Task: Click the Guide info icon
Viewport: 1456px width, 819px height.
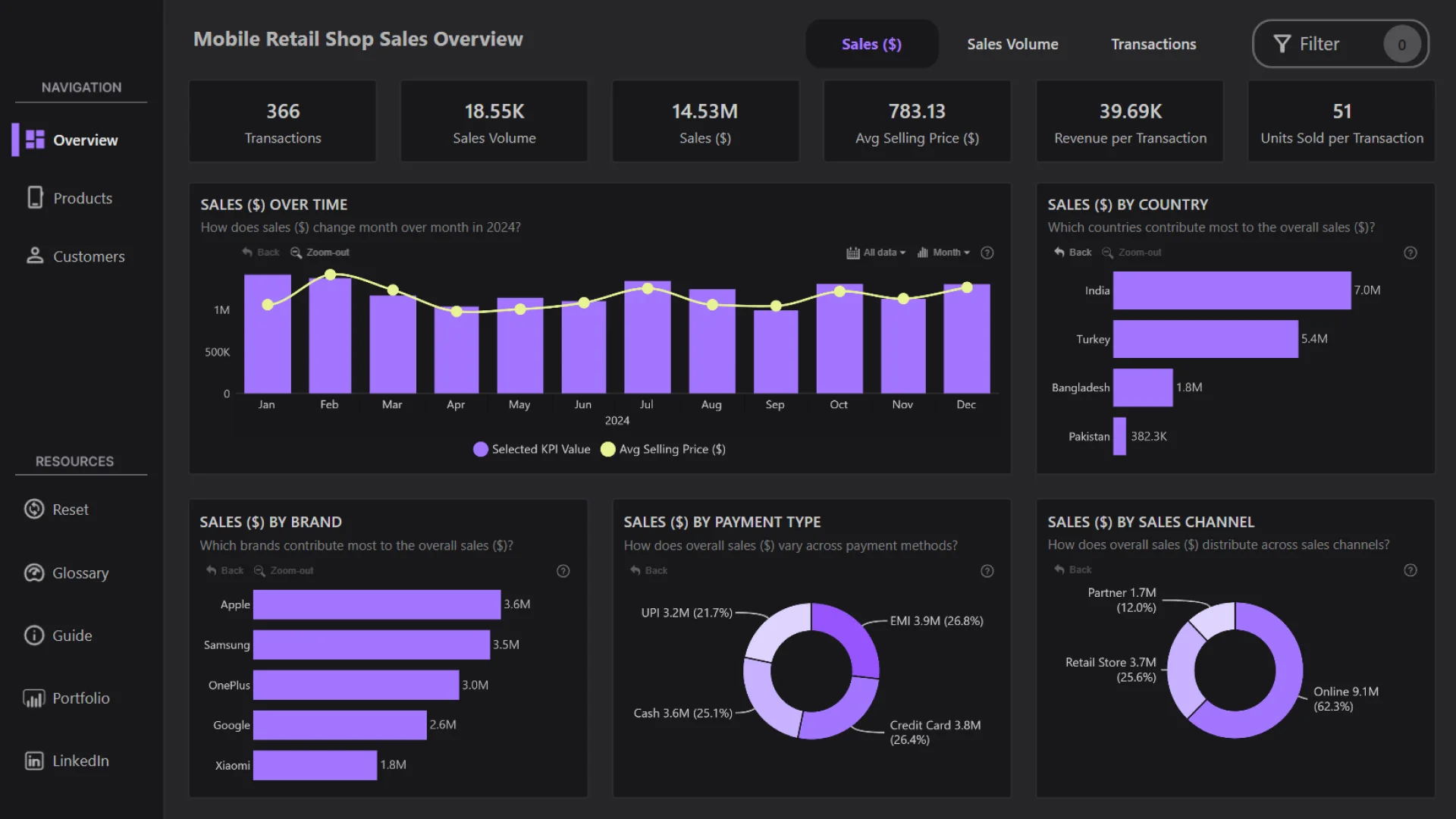Action: click(34, 635)
